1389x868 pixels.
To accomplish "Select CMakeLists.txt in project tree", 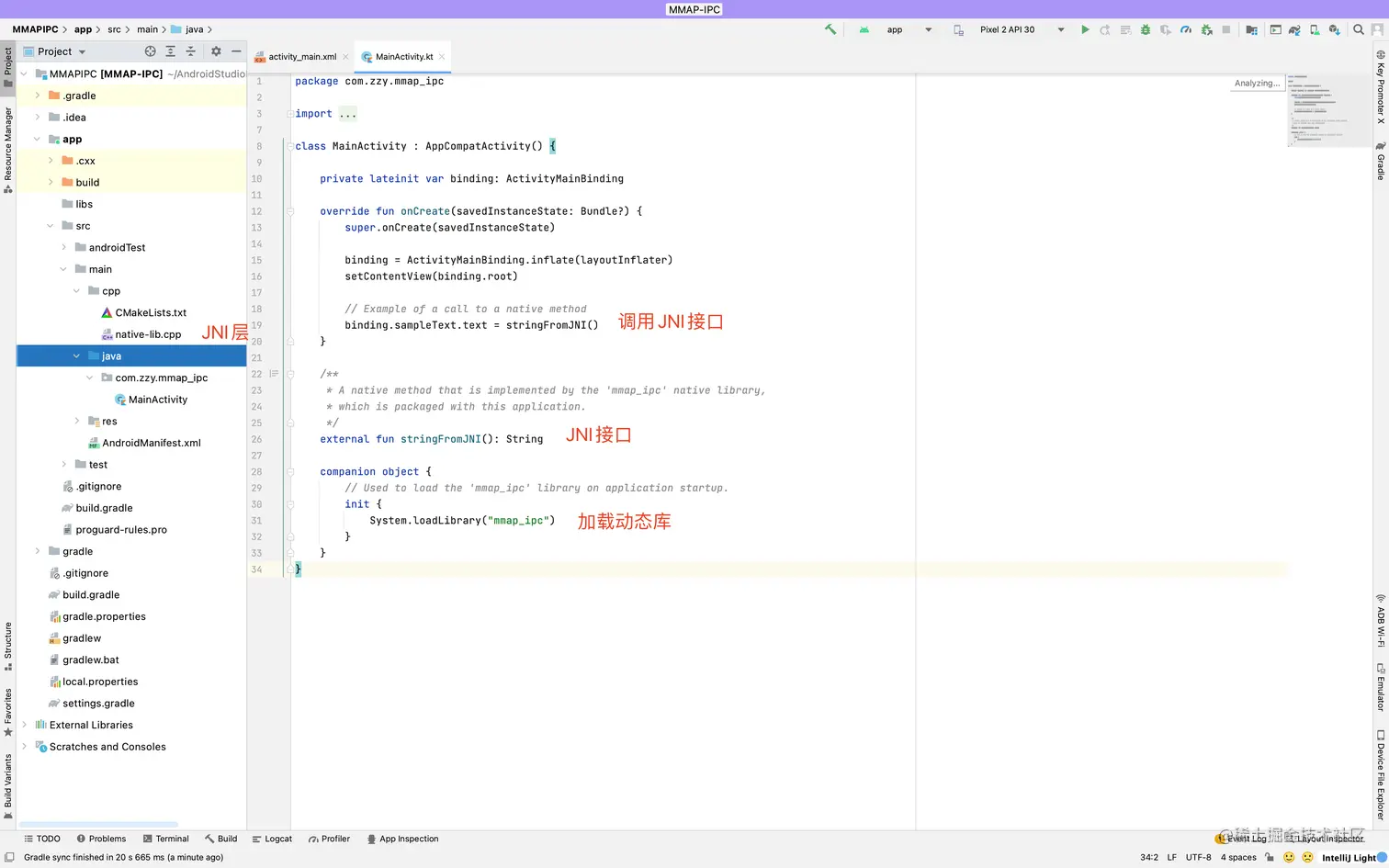I will (x=151, y=312).
